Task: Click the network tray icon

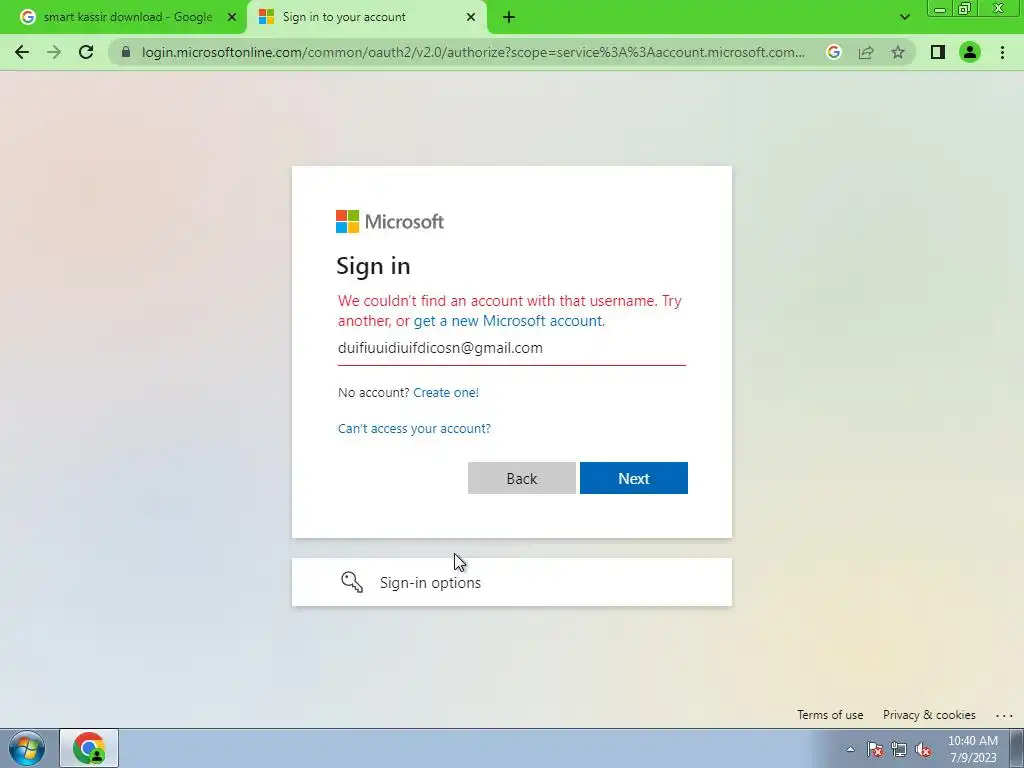Action: click(x=899, y=749)
